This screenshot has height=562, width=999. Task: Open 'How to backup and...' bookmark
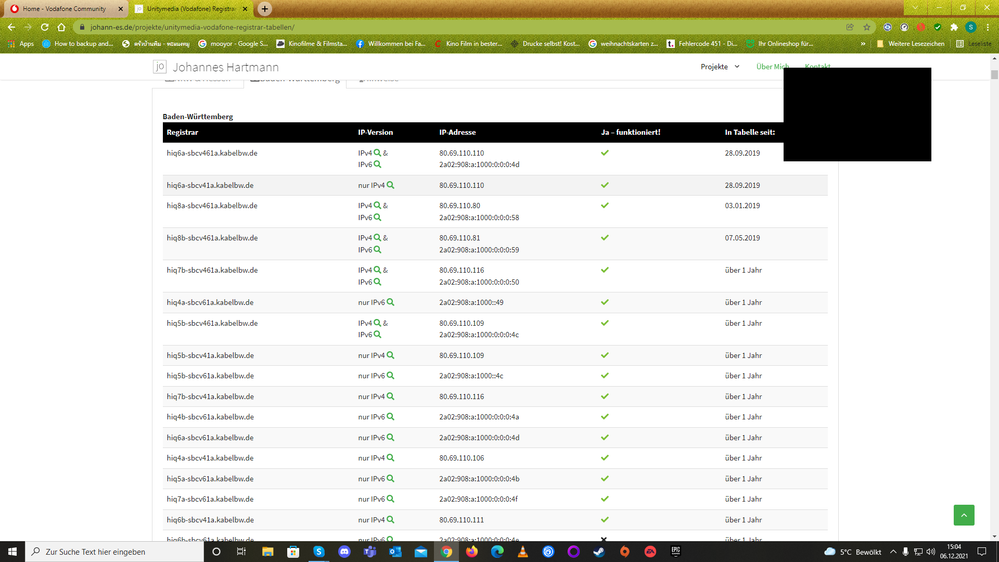coord(77,44)
